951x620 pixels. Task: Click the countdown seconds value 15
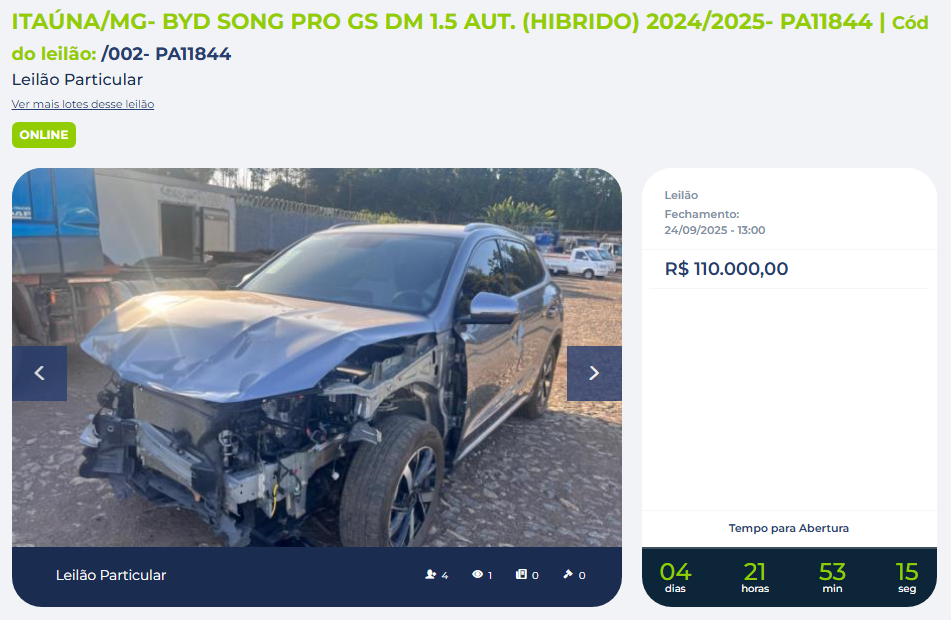click(x=907, y=571)
